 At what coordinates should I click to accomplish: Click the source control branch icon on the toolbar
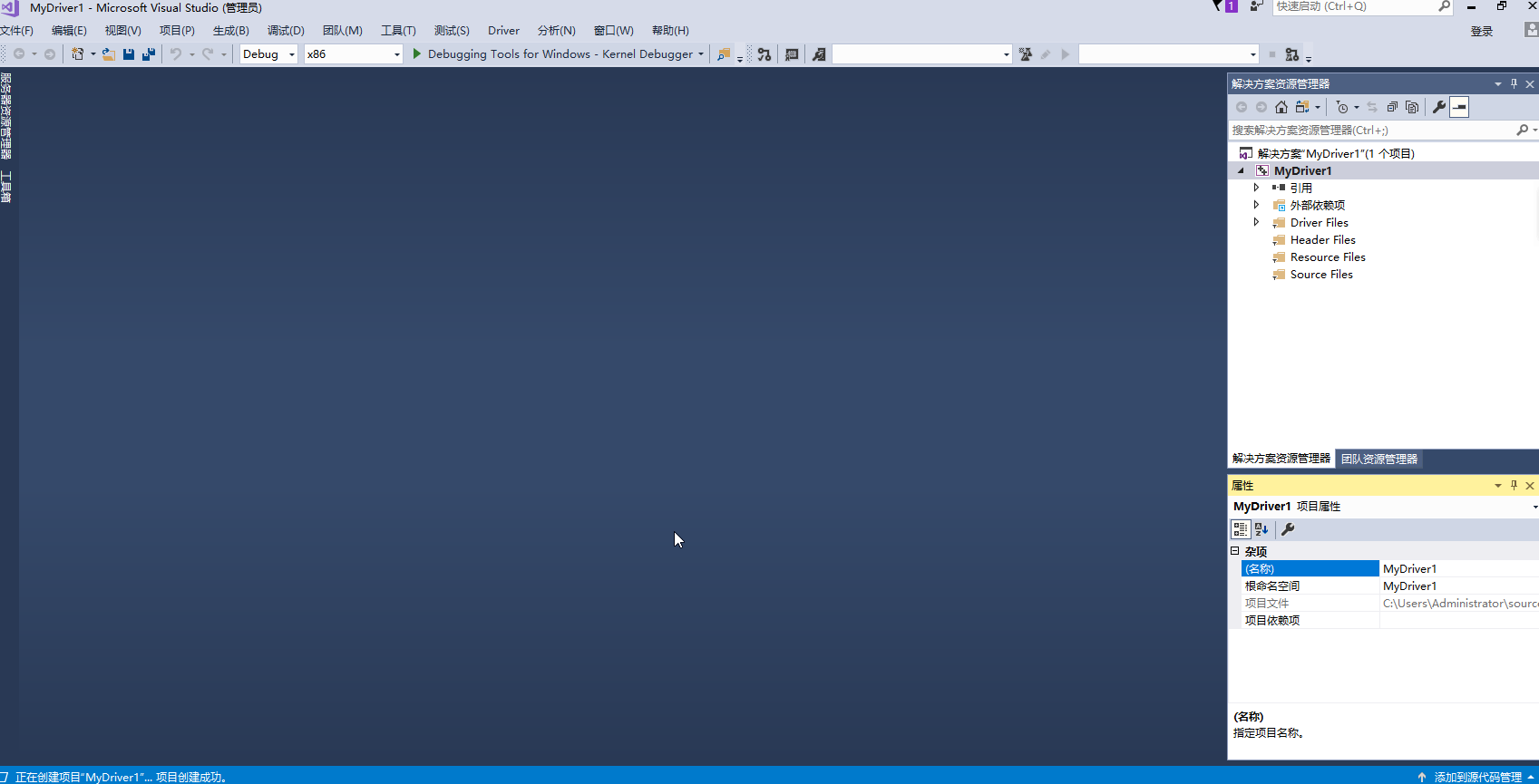coord(765,54)
